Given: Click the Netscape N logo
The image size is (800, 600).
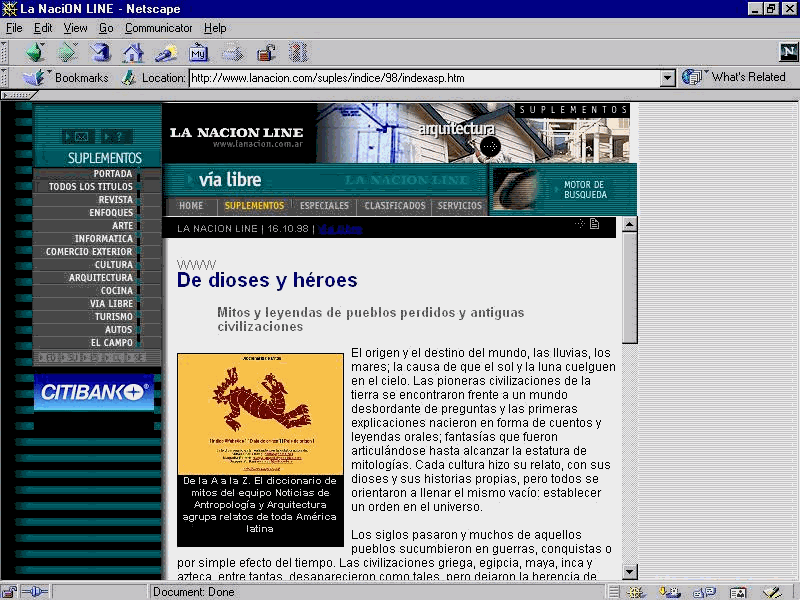Looking at the screenshot, I should [788, 52].
